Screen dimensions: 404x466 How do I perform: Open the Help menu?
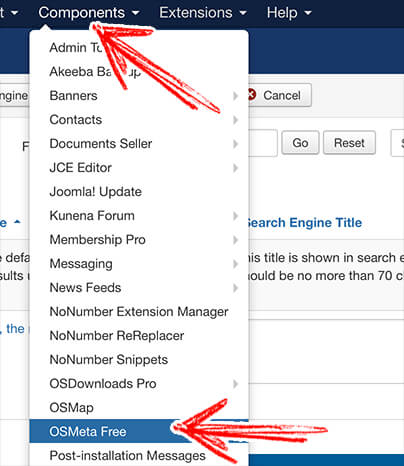click(x=289, y=13)
